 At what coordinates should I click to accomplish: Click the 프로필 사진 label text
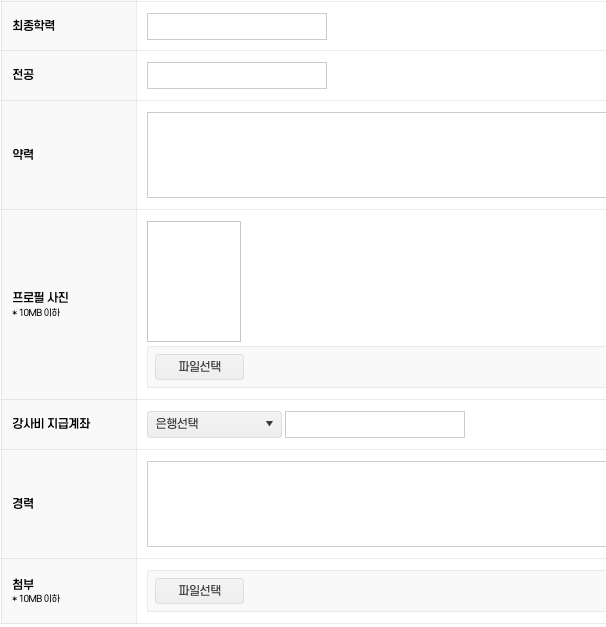[x=40, y=298]
